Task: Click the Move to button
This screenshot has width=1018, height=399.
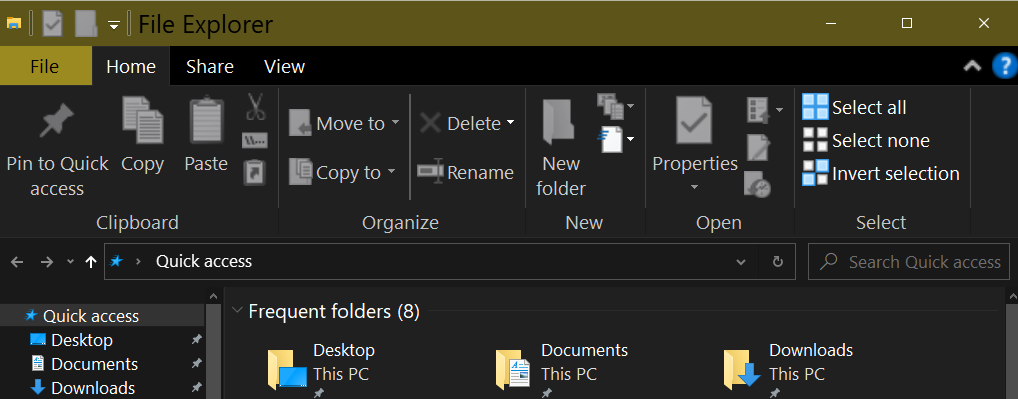Action: point(344,123)
